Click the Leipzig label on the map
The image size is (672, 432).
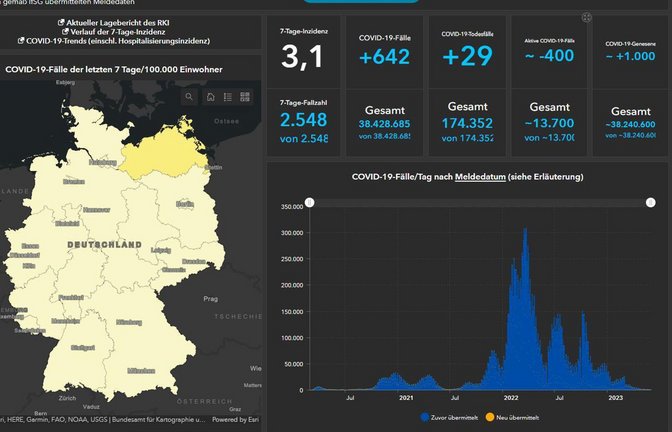(161, 250)
